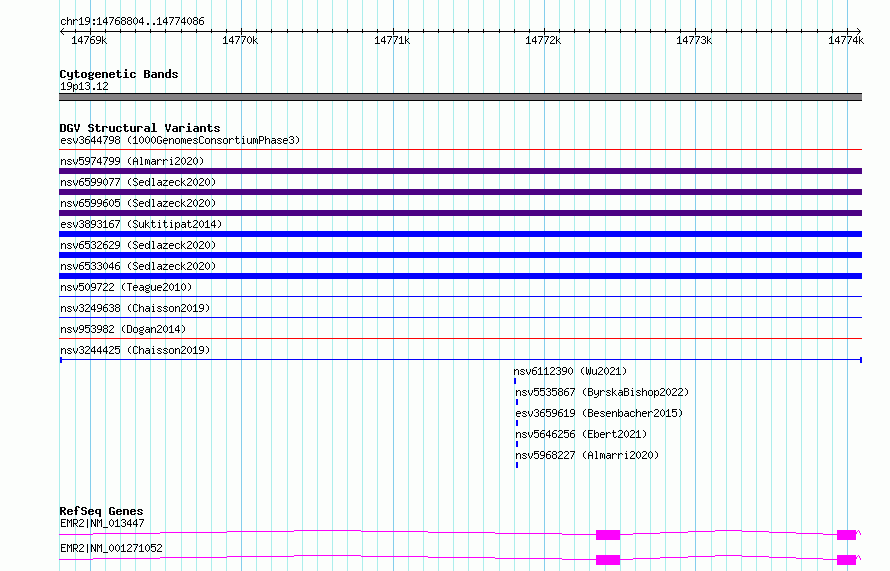Open variant nsv6532629 (Sedlazeck2020)
Screen dimensions: 890x571
pyautogui.click(x=138, y=245)
